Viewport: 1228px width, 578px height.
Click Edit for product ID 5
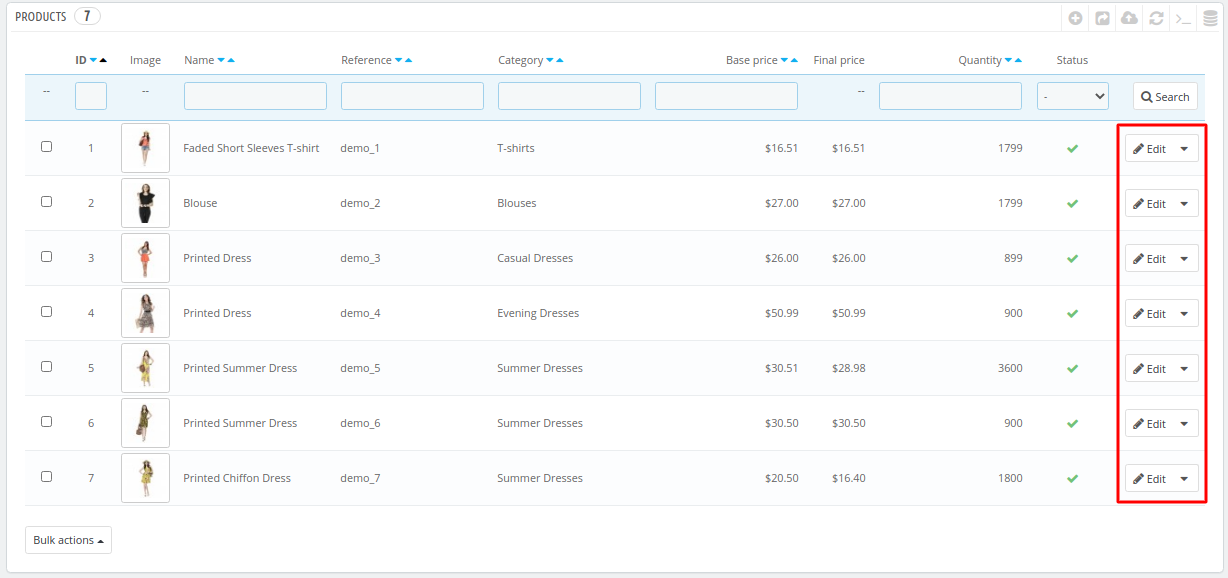click(1149, 368)
